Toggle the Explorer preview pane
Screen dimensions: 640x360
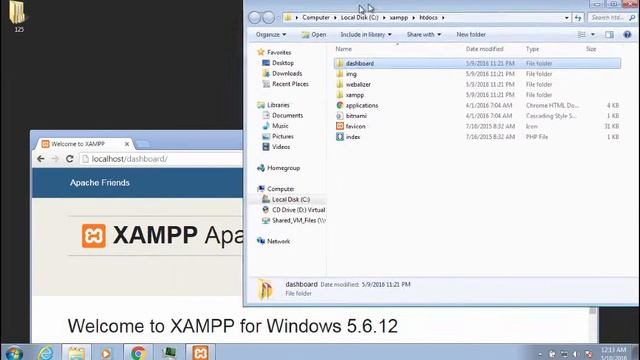pos(609,35)
